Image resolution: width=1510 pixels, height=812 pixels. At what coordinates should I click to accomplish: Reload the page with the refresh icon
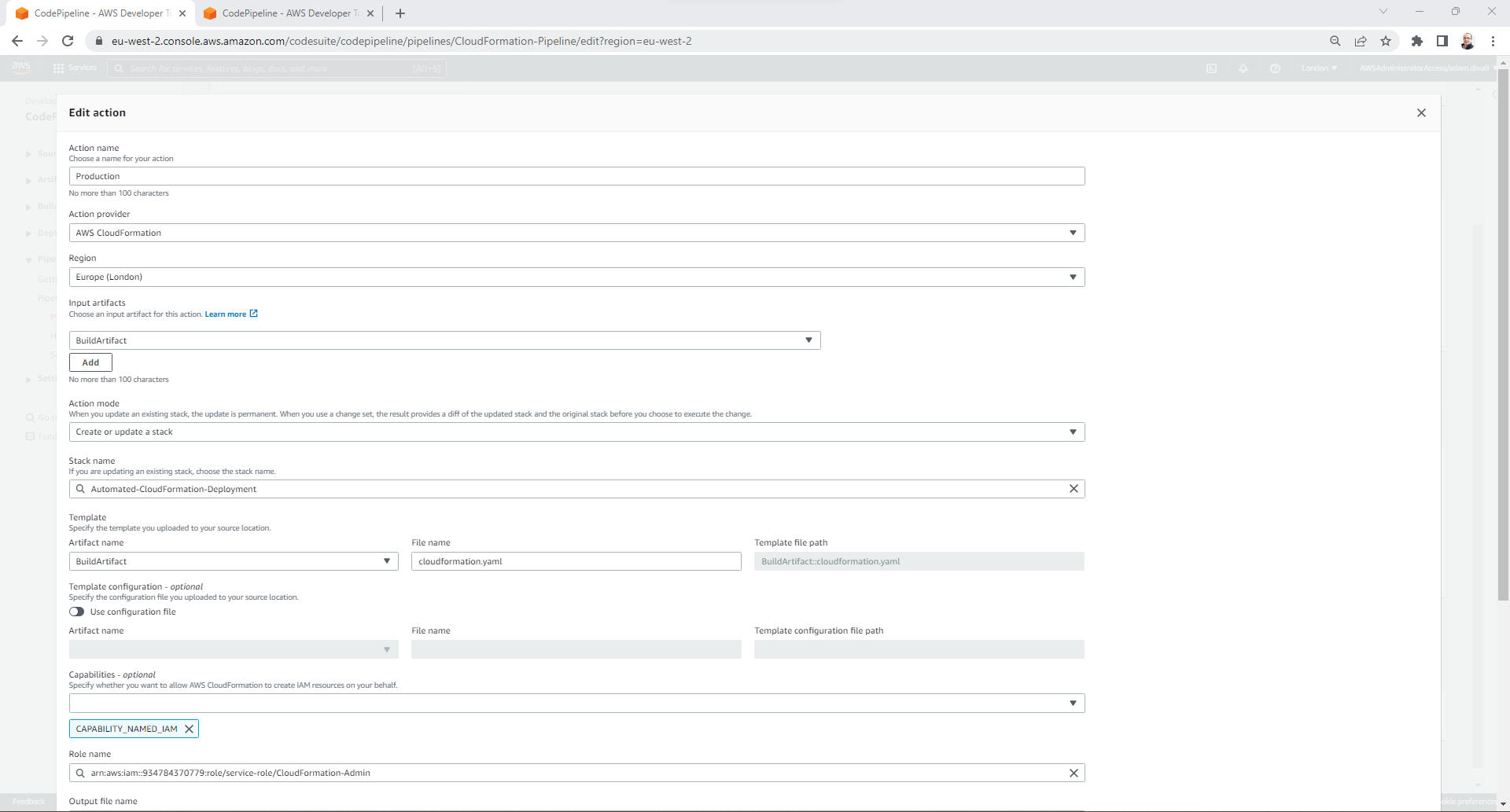(x=68, y=41)
